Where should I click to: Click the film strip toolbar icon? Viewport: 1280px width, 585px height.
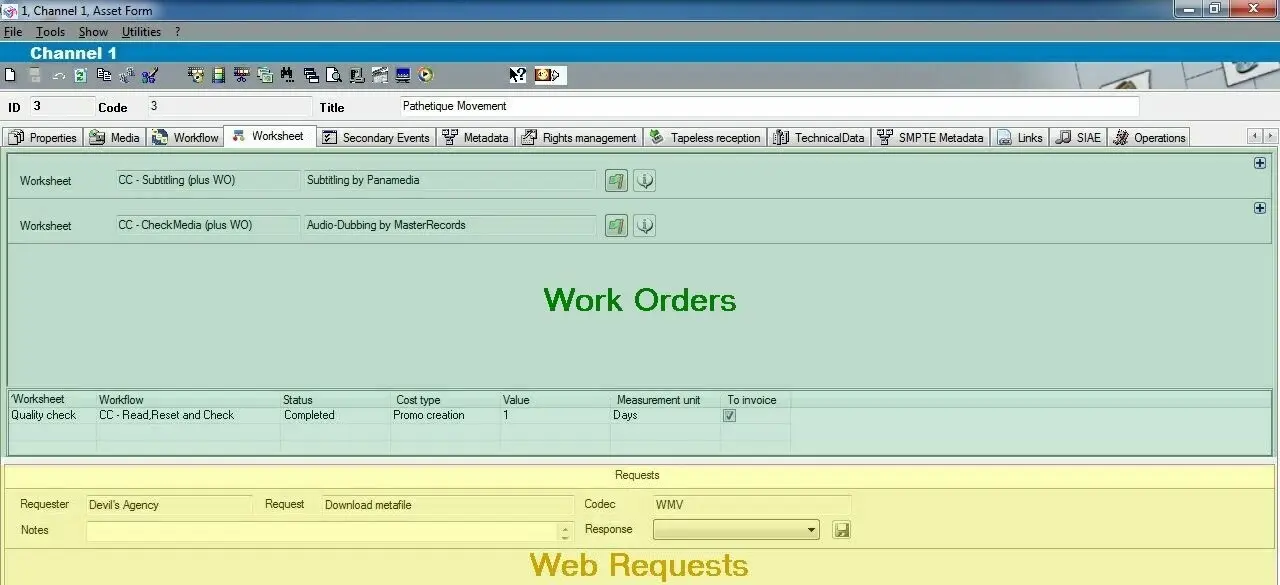coord(218,75)
